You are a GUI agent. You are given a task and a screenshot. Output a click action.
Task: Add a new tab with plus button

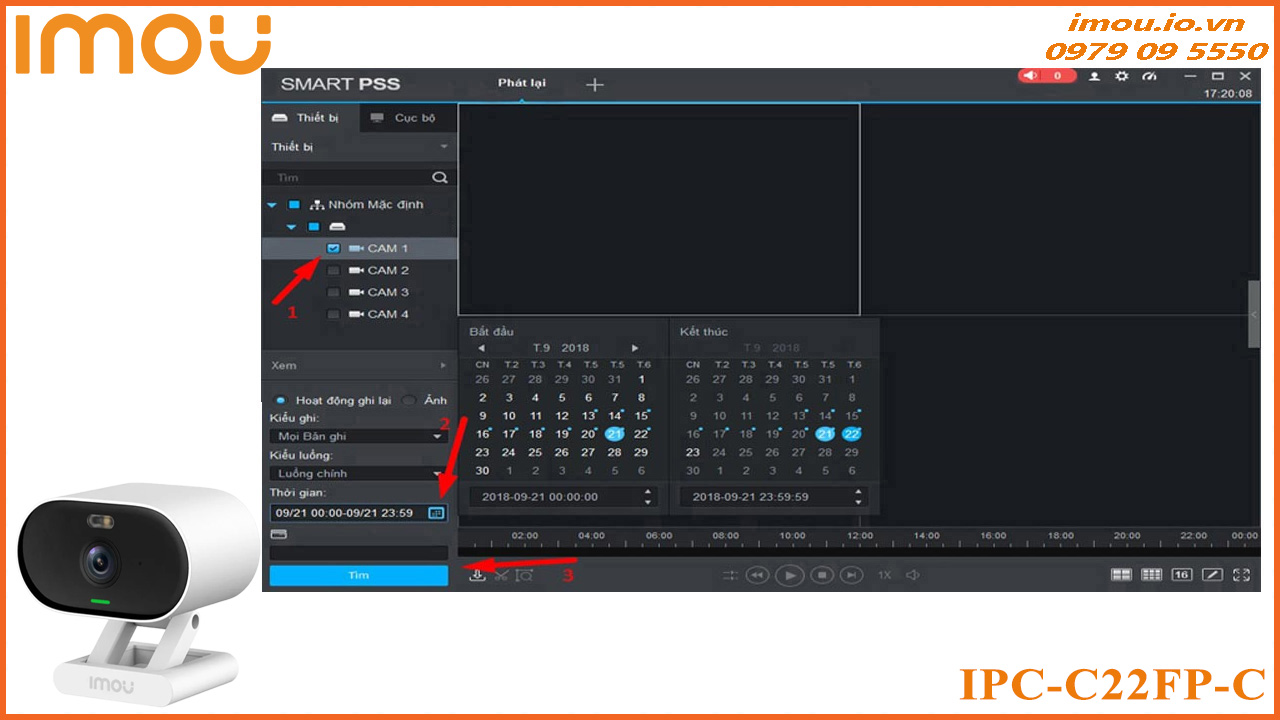point(594,85)
